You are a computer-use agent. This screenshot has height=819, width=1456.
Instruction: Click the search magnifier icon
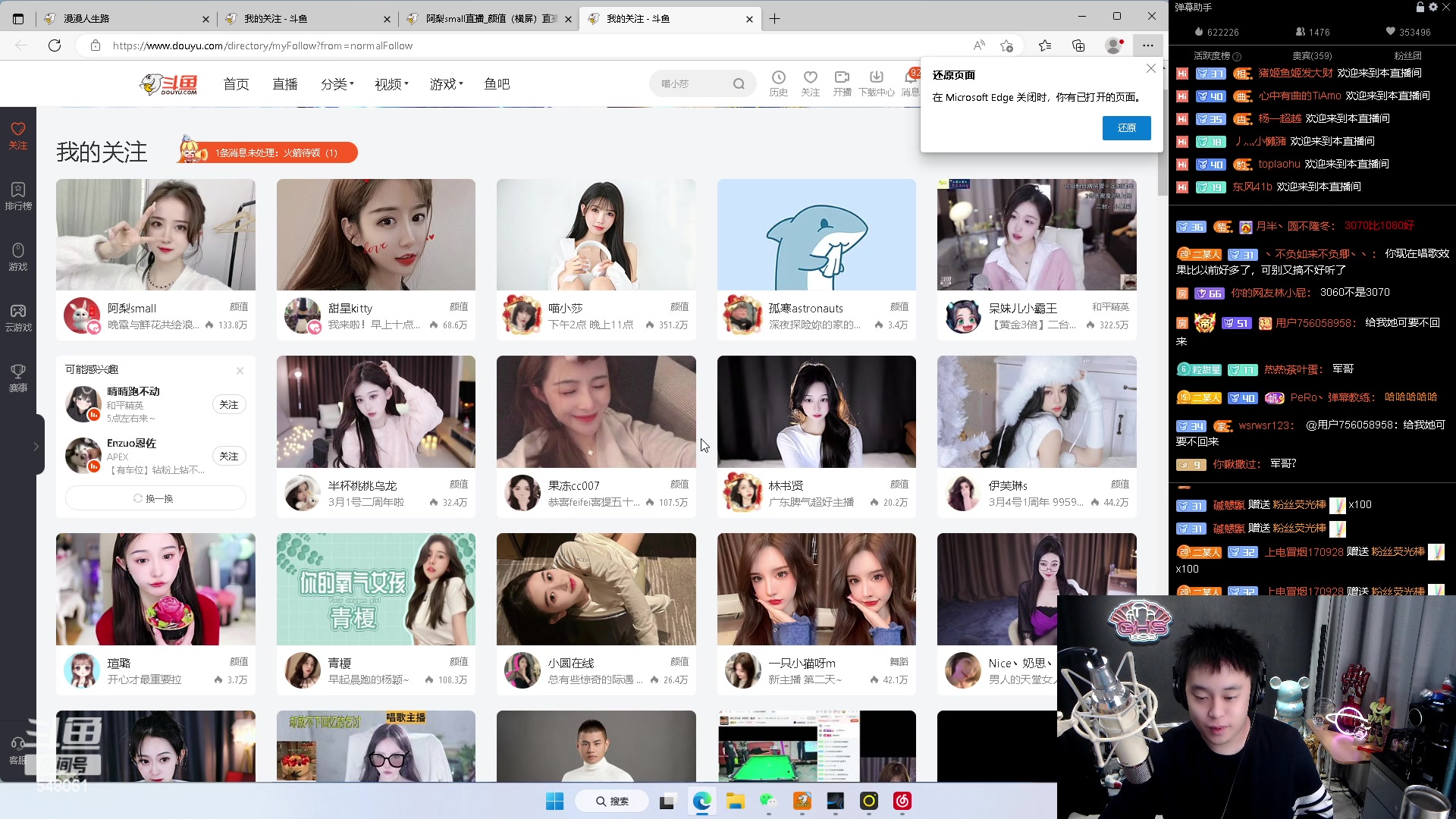coord(739,84)
